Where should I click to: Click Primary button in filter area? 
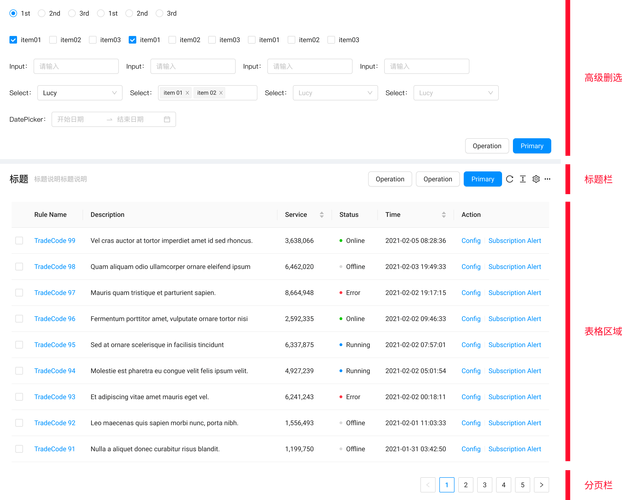point(532,146)
